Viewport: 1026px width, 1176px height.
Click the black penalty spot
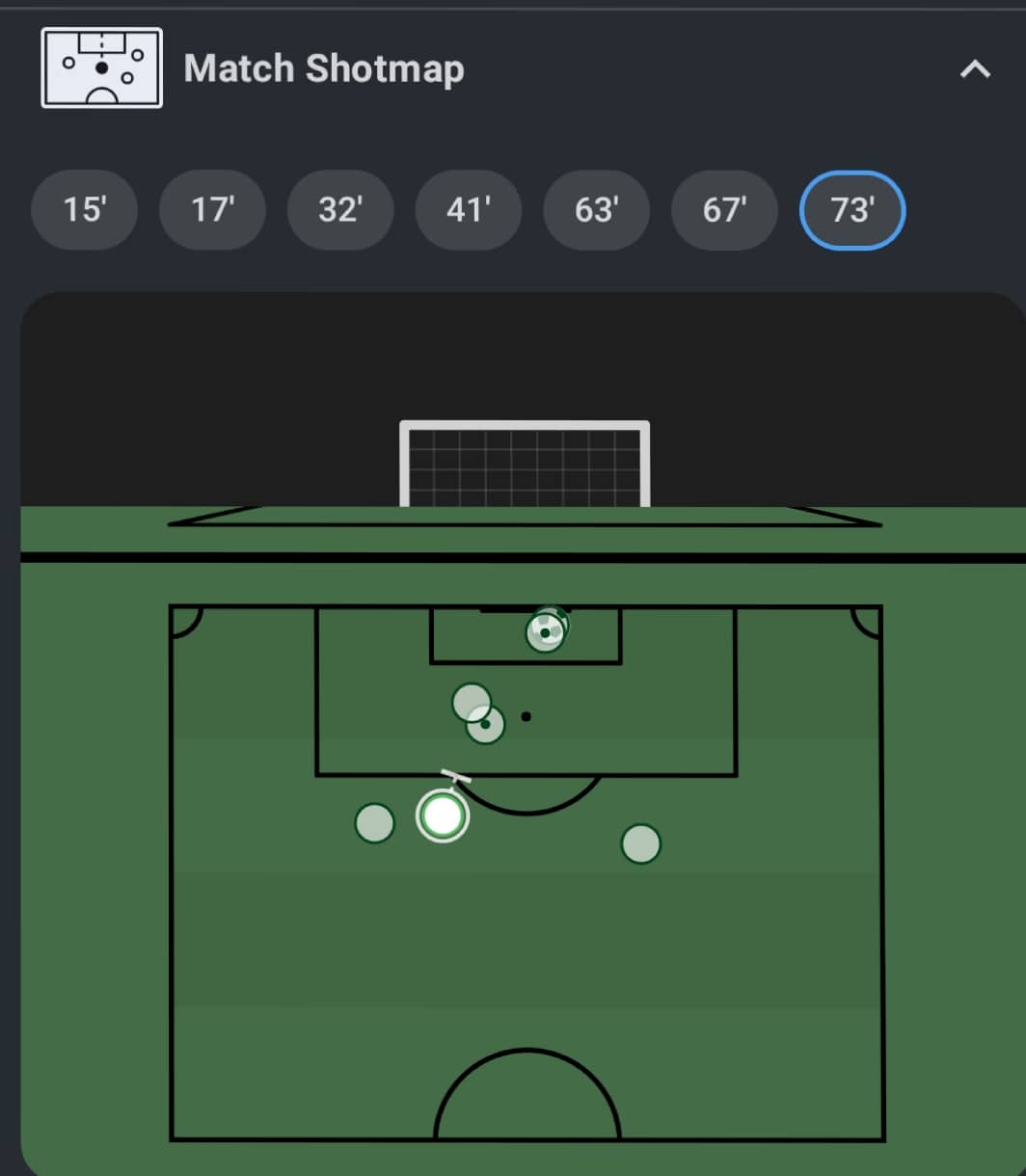click(x=526, y=716)
